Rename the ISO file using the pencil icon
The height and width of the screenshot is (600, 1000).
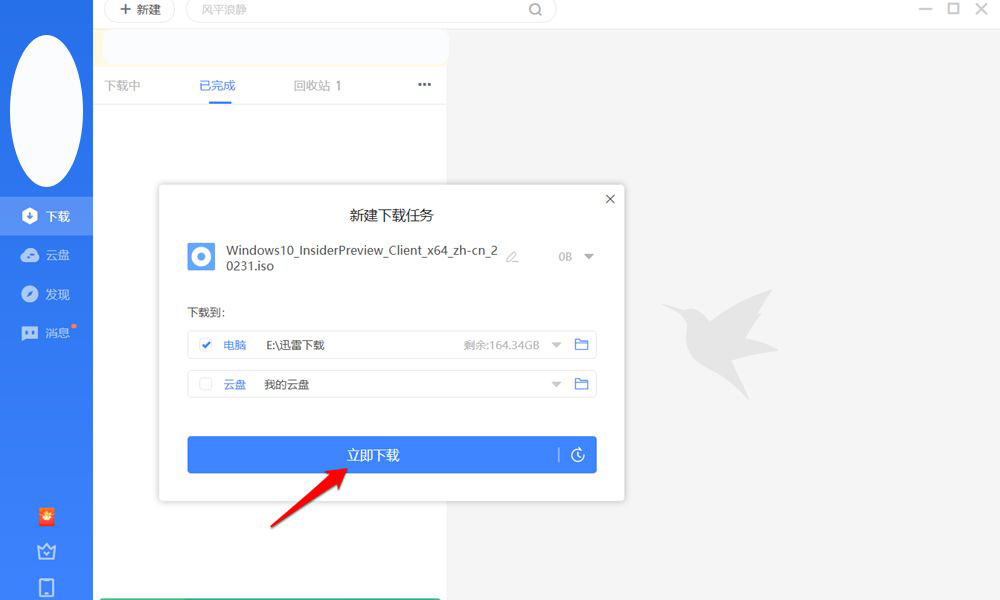pyautogui.click(x=511, y=257)
